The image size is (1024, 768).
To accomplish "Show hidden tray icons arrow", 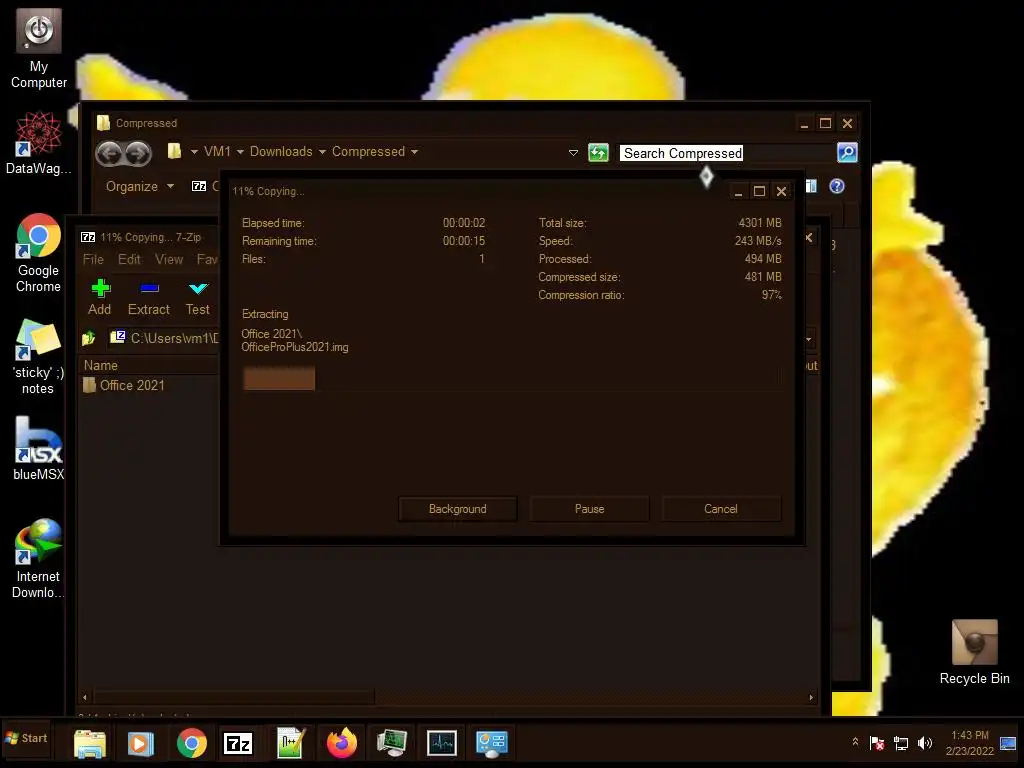I will pos(855,742).
